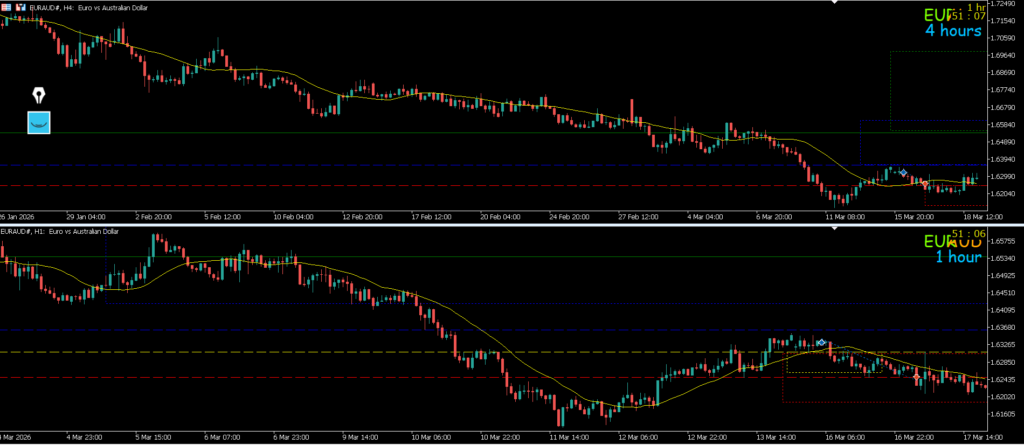Click the white pen nib icon

(38, 96)
